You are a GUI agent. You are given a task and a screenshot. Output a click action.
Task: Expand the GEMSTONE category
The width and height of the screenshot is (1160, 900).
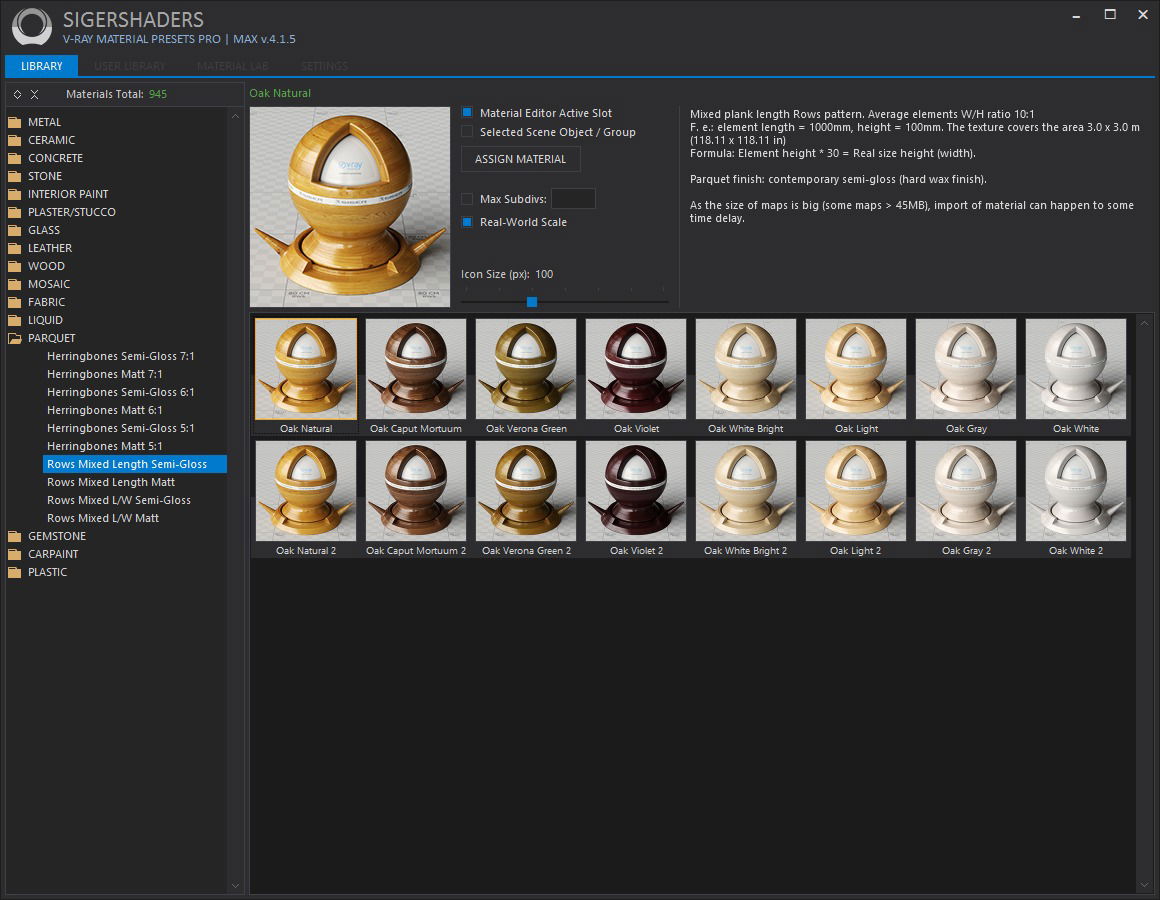56,536
